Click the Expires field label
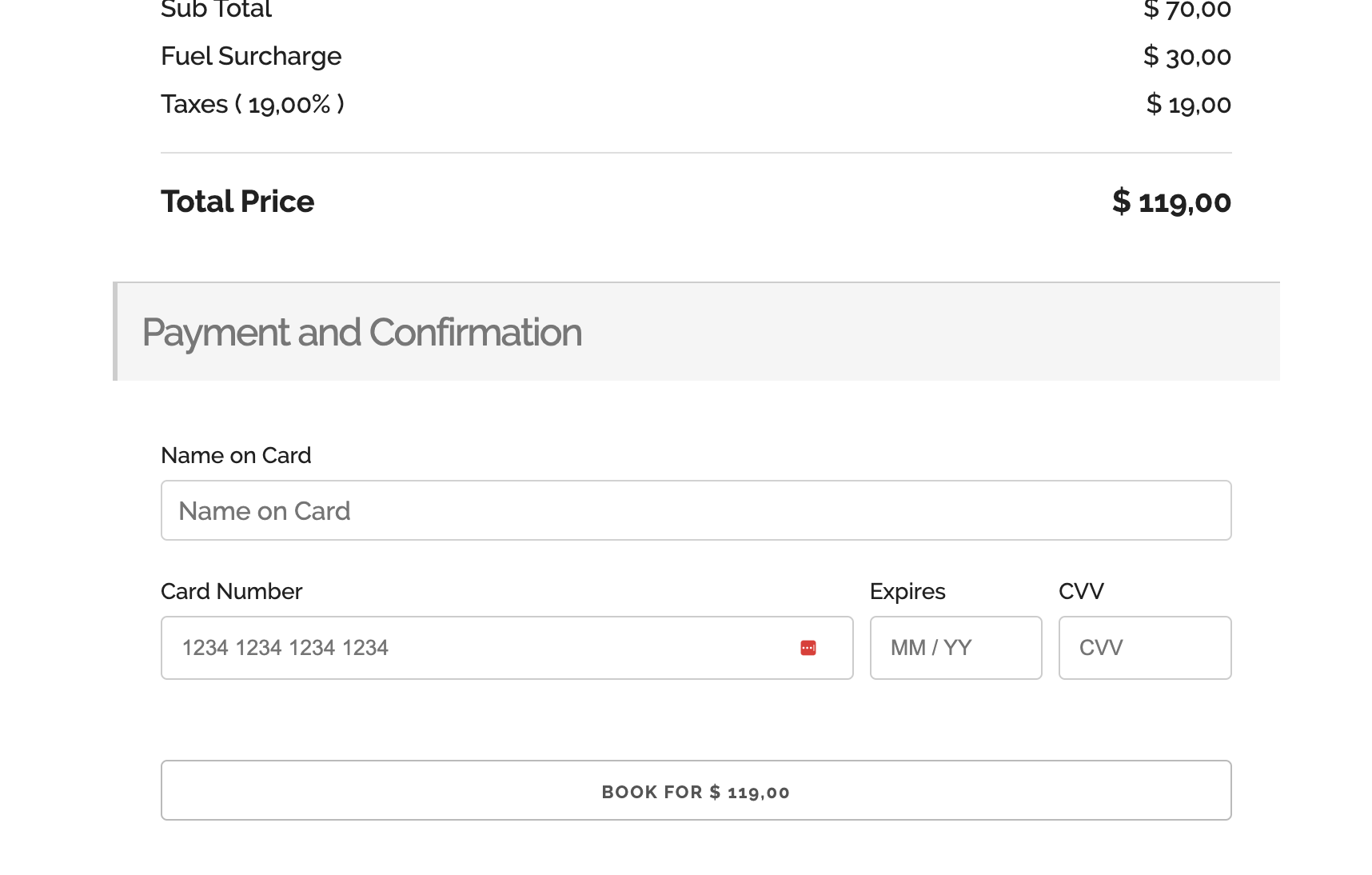Image resolution: width=1372 pixels, height=875 pixels. pos(907,591)
